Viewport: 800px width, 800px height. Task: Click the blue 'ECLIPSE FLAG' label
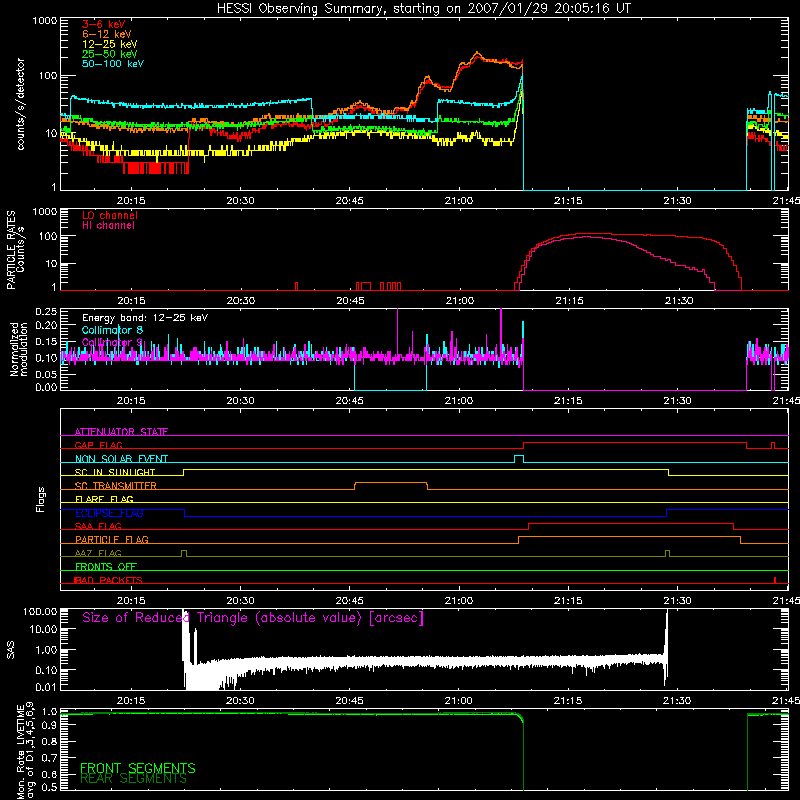tap(109, 513)
